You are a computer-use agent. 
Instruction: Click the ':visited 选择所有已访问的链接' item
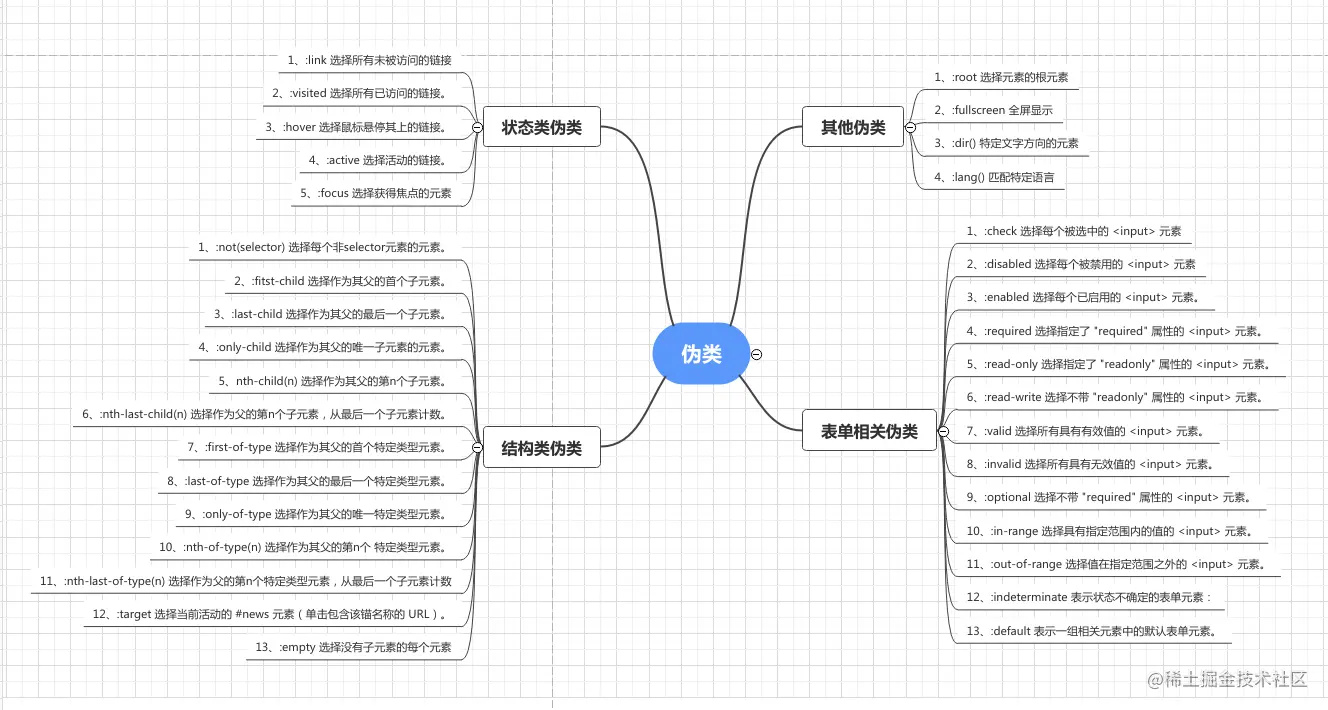point(359,93)
